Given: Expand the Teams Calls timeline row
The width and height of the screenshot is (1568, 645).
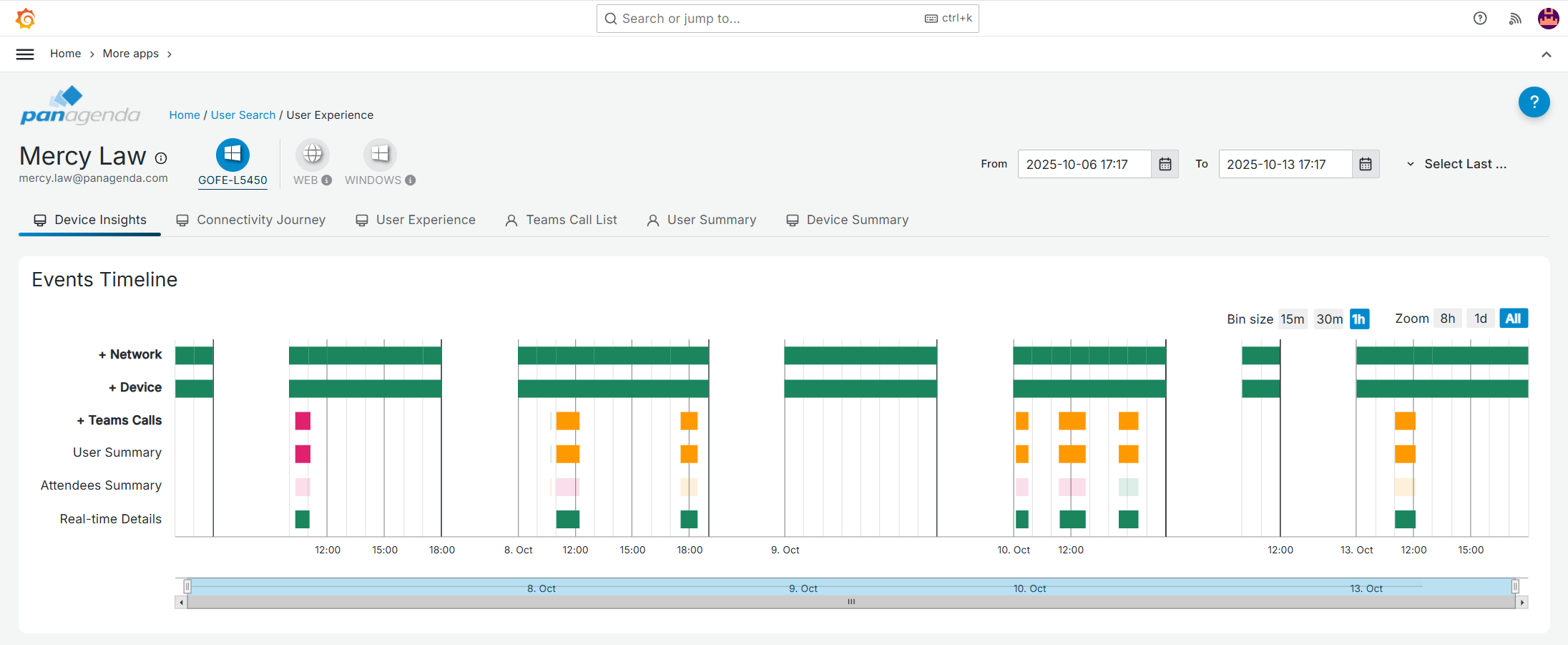Looking at the screenshot, I should tap(119, 421).
